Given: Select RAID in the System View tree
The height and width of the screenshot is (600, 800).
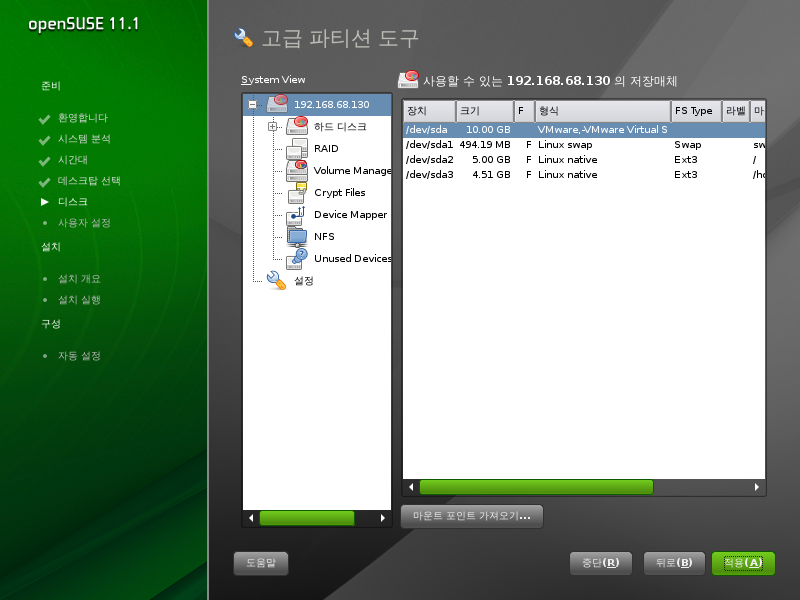Looking at the screenshot, I should click(326, 148).
